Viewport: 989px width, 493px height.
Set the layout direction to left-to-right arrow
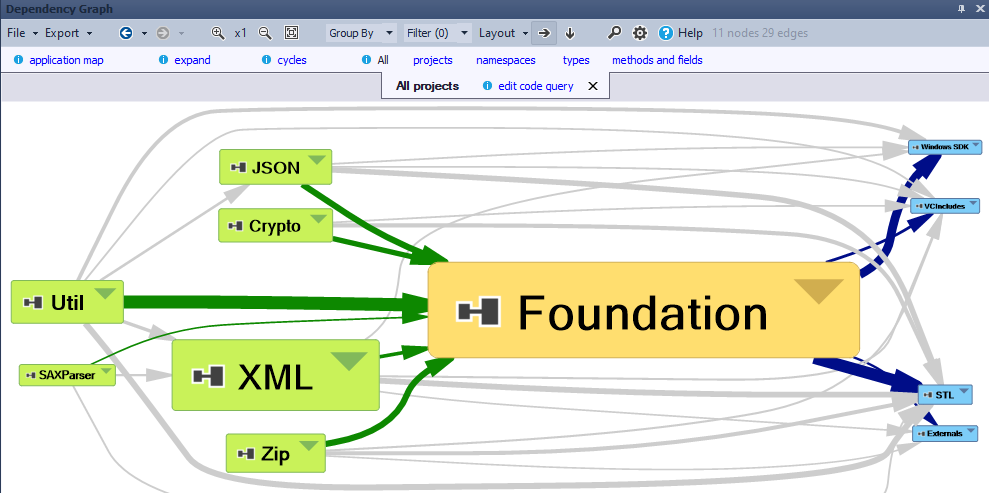coord(544,33)
